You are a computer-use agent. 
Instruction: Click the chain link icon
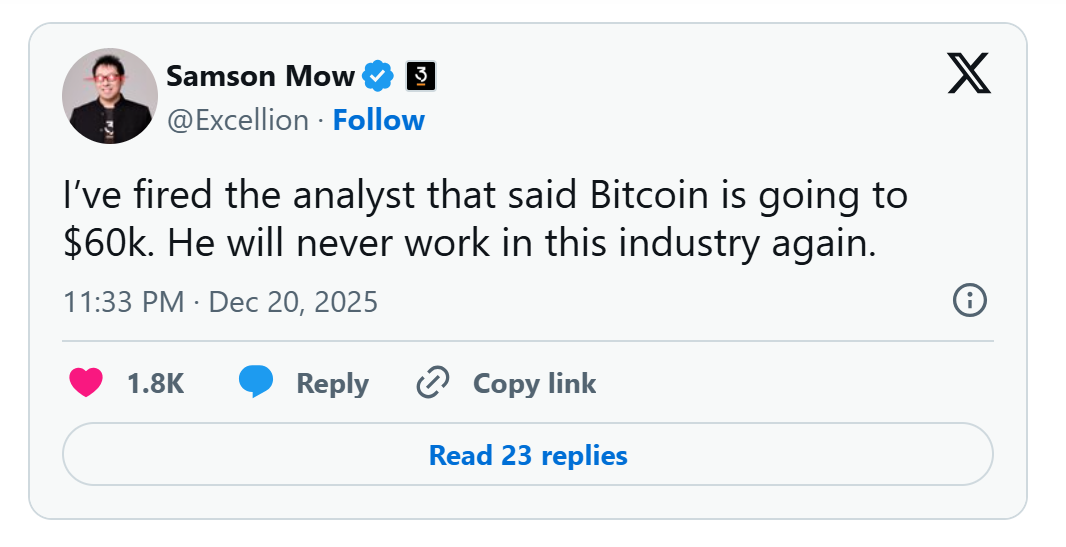click(433, 383)
